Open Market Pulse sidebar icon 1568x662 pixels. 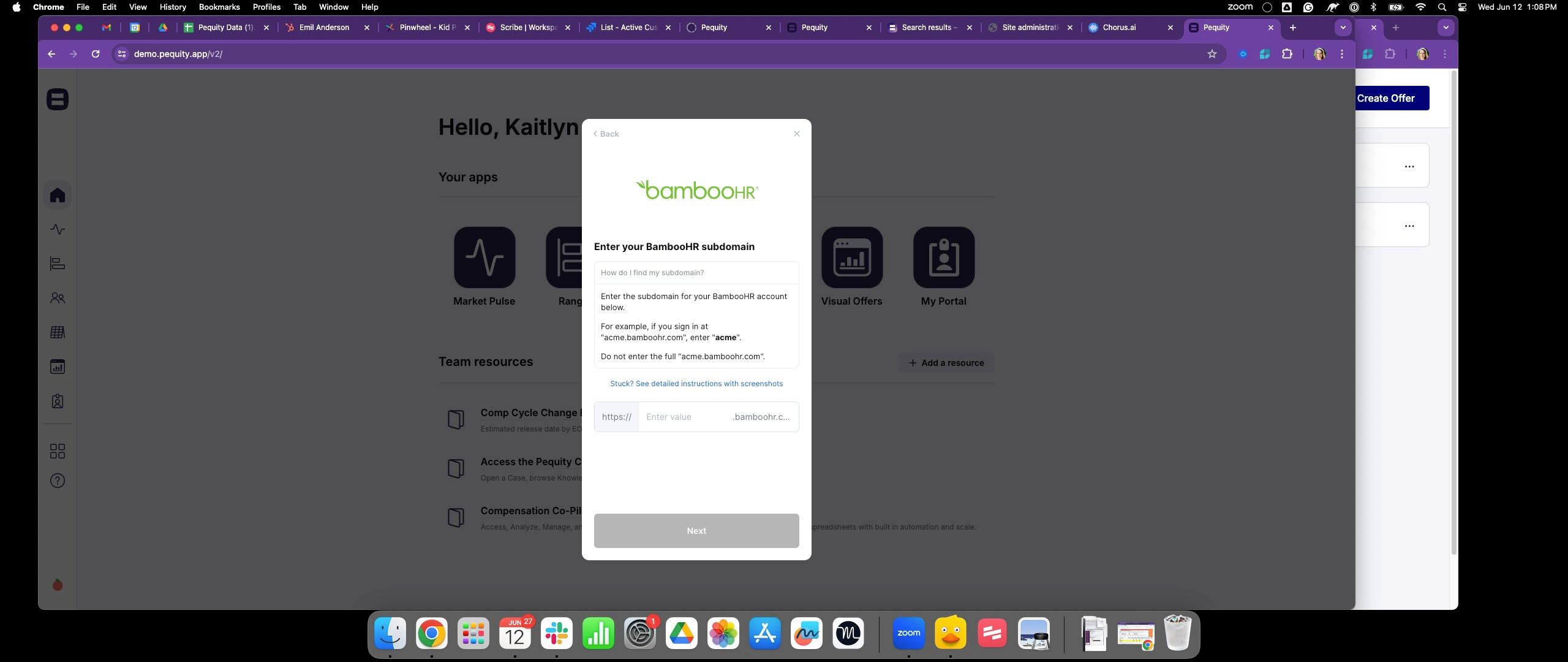point(58,229)
